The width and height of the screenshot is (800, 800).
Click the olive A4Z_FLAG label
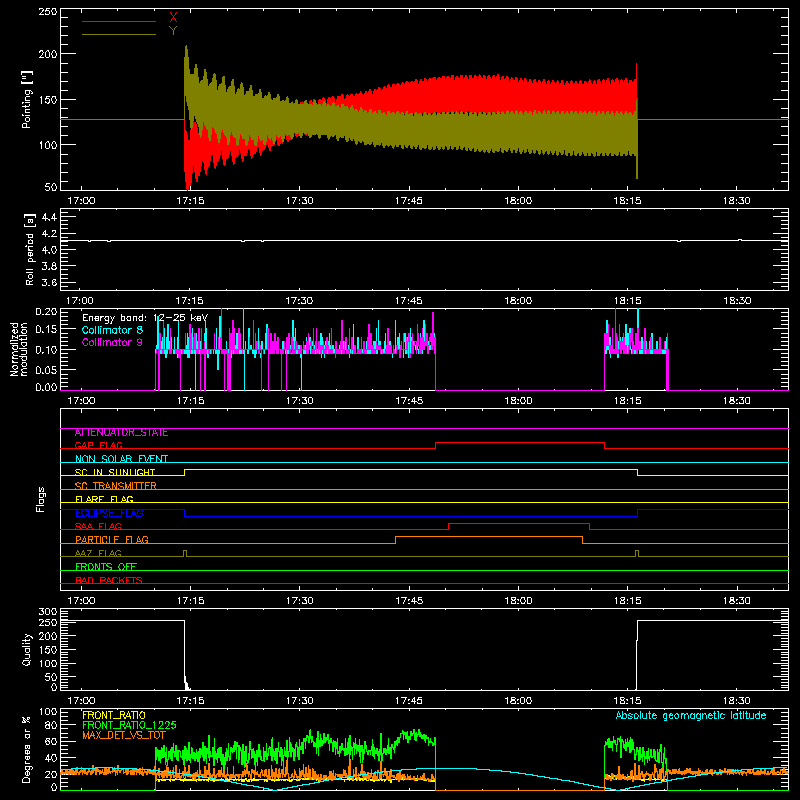(98, 553)
